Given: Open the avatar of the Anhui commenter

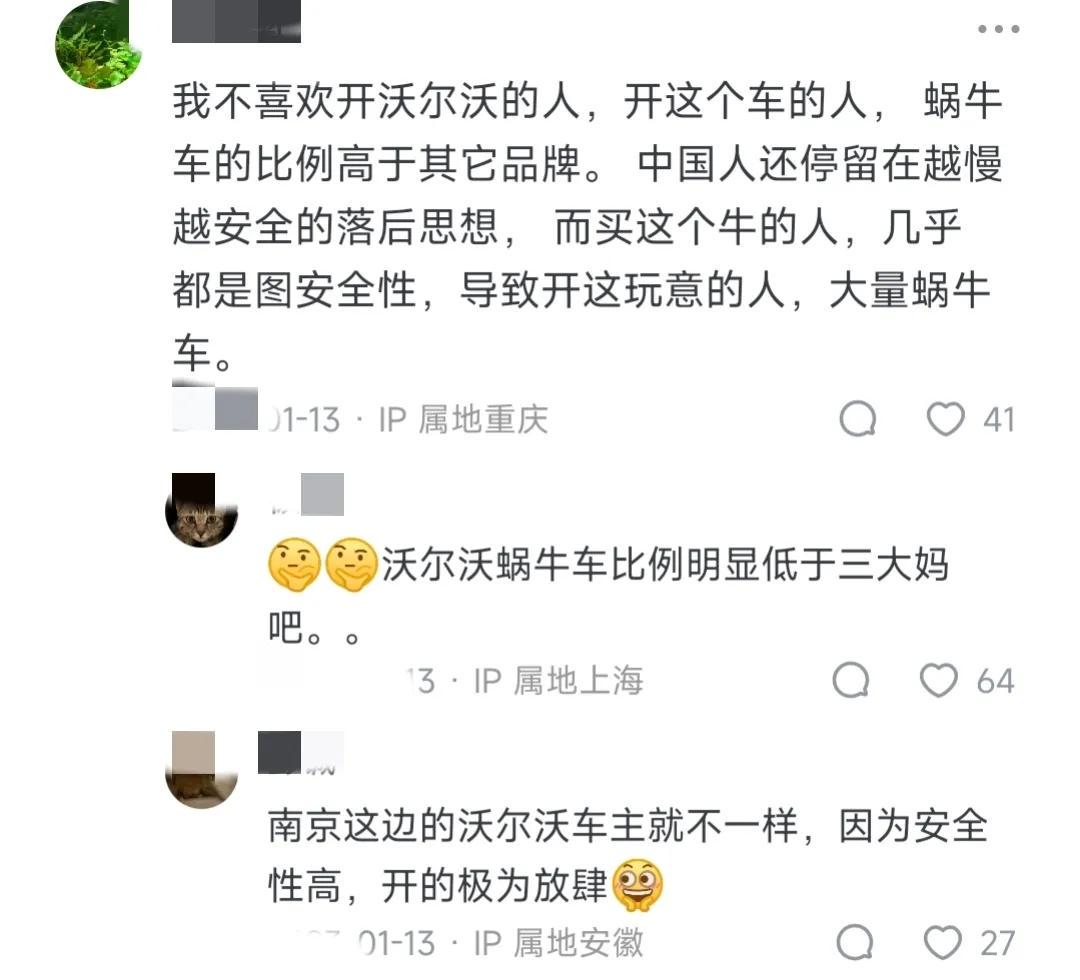Looking at the screenshot, I should click(x=202, y=769).
